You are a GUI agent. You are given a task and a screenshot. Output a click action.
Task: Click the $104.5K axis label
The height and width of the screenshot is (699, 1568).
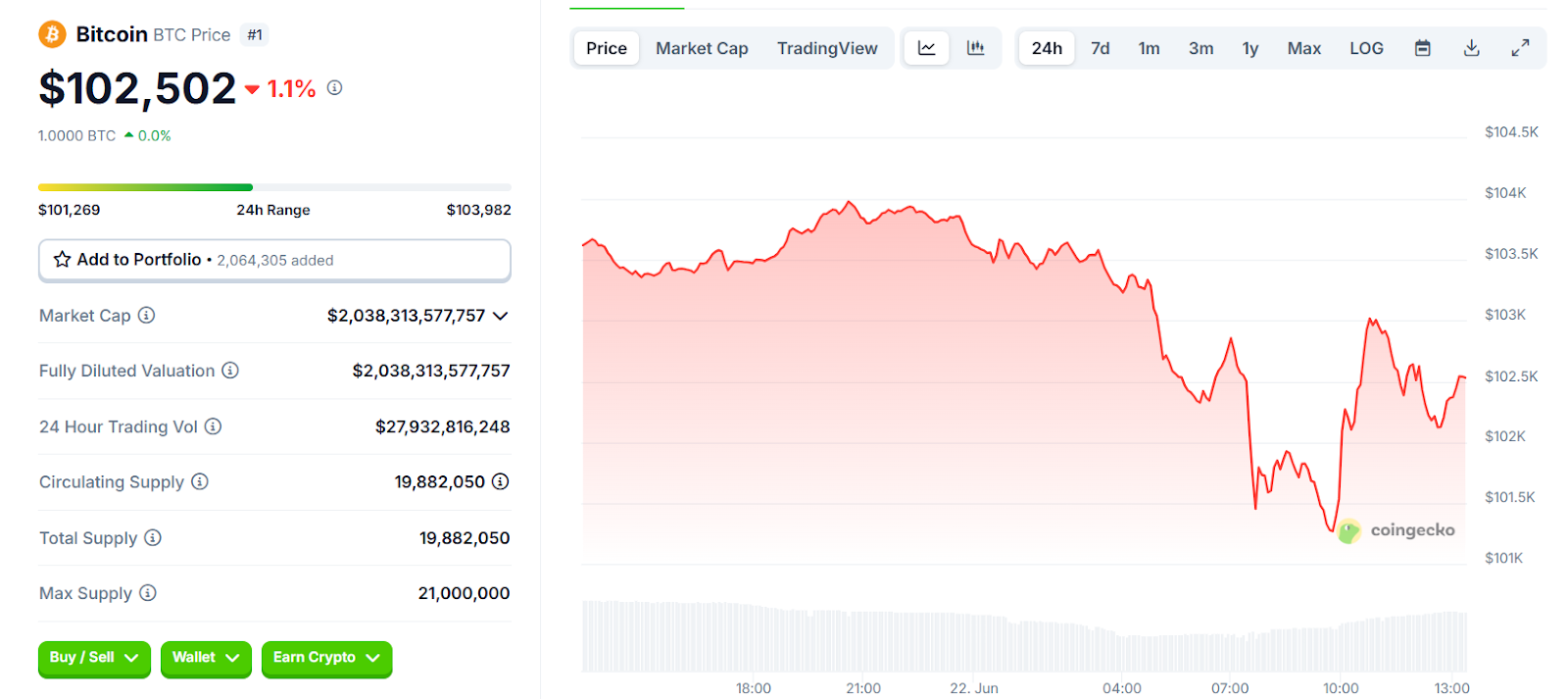coord(1511,132)
